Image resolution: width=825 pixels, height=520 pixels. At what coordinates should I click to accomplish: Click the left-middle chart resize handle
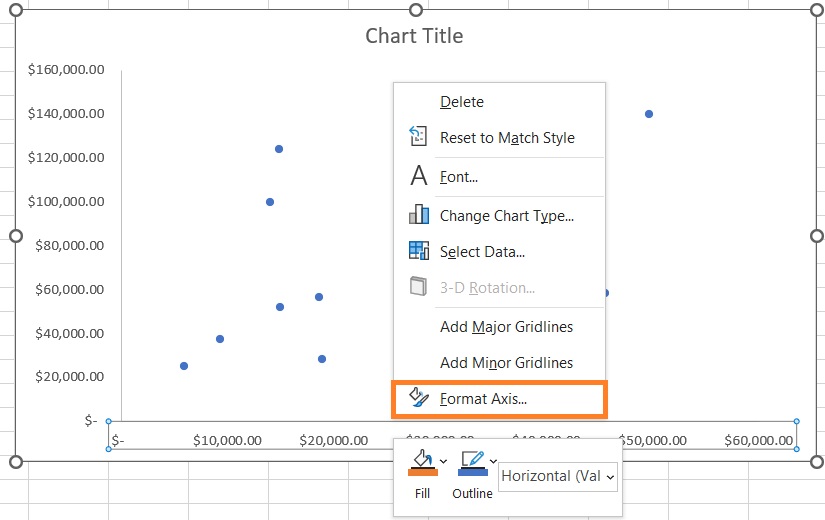click(16, 236)
